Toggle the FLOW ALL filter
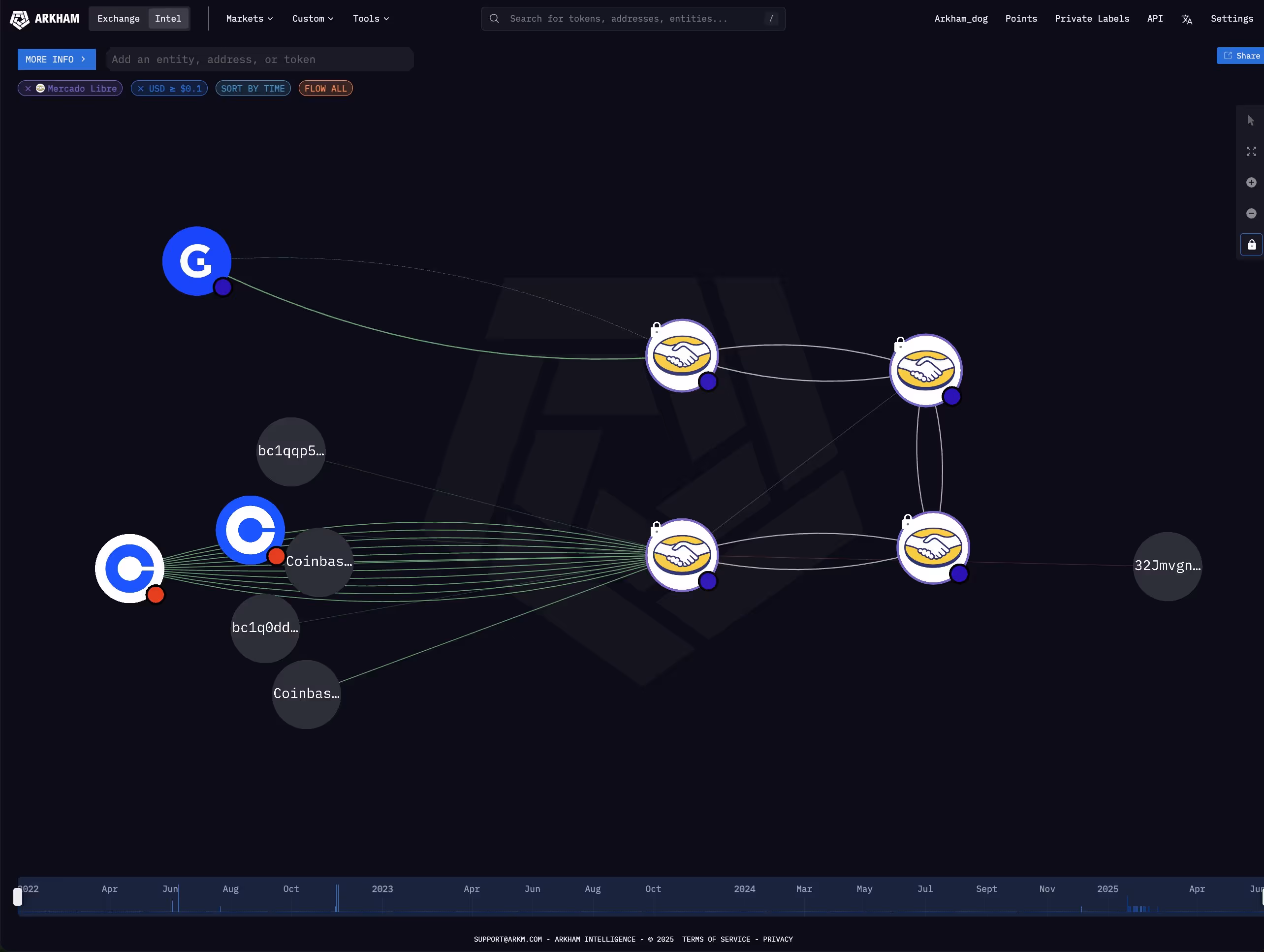This screenshot has height=952, width=1264. [325, 89]
